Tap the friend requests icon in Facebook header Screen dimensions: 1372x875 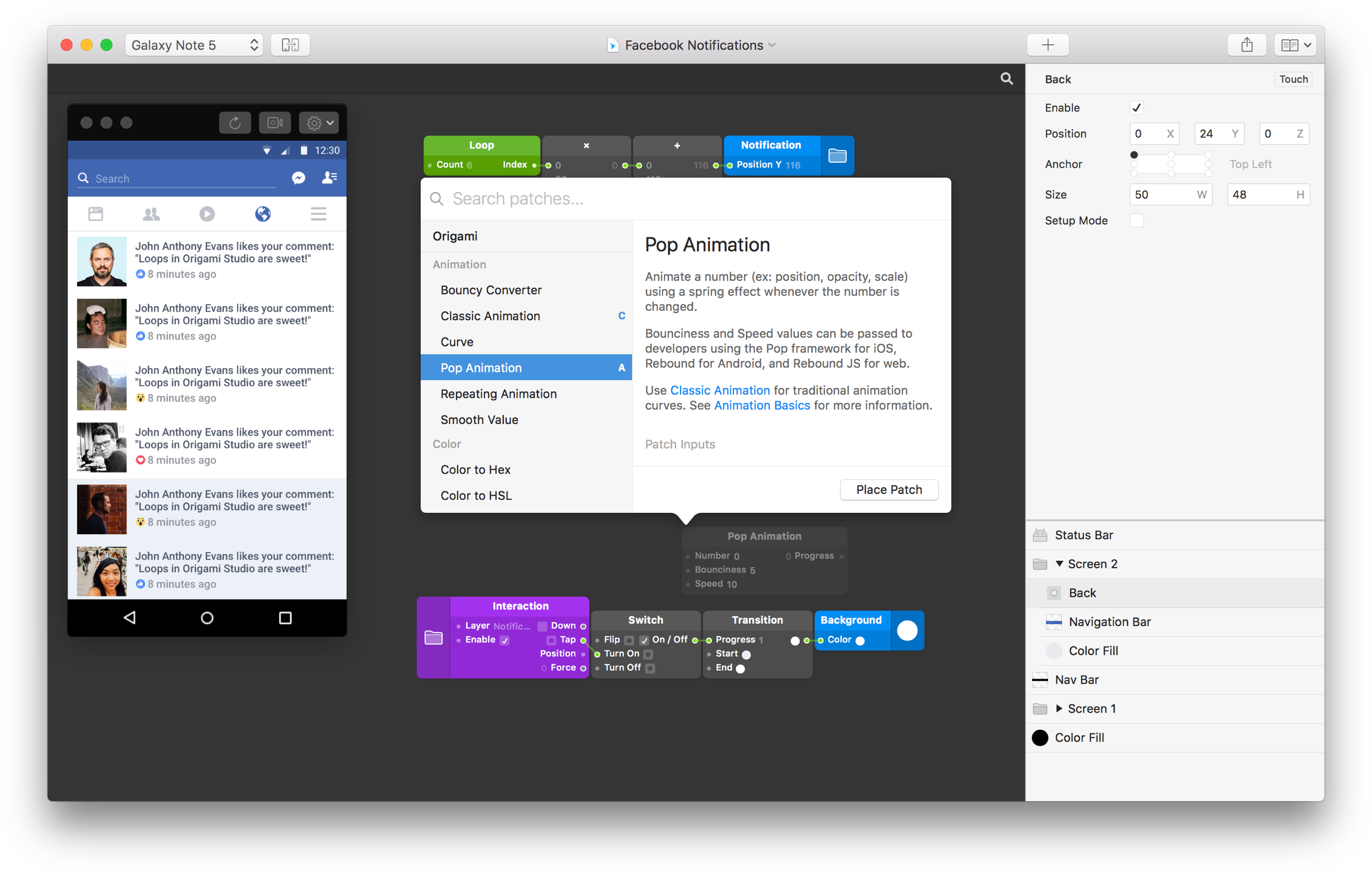pyautogui.click(x=329, y=178)
